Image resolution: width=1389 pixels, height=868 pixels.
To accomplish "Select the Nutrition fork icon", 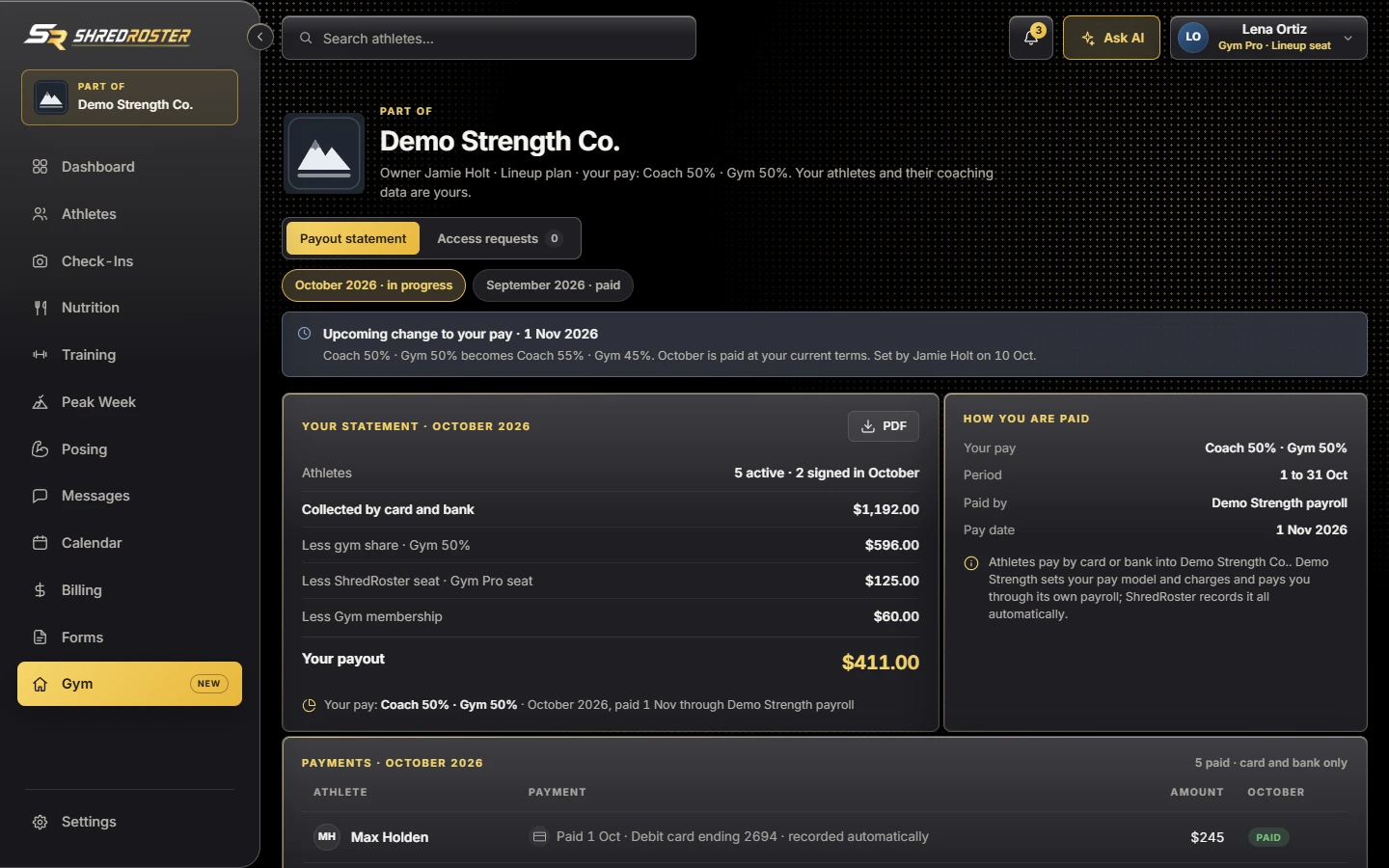I will [x=40, y=308].
